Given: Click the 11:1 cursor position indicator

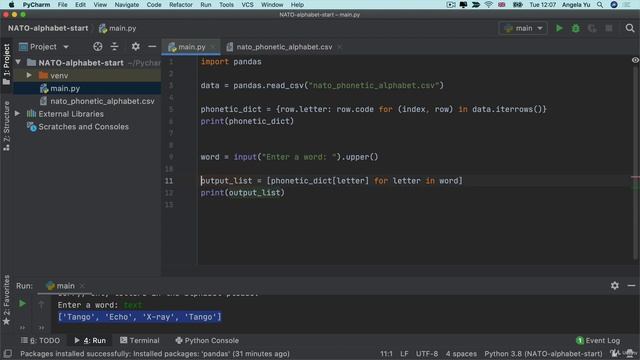Looking at the screenshot, I should [386, 353].
